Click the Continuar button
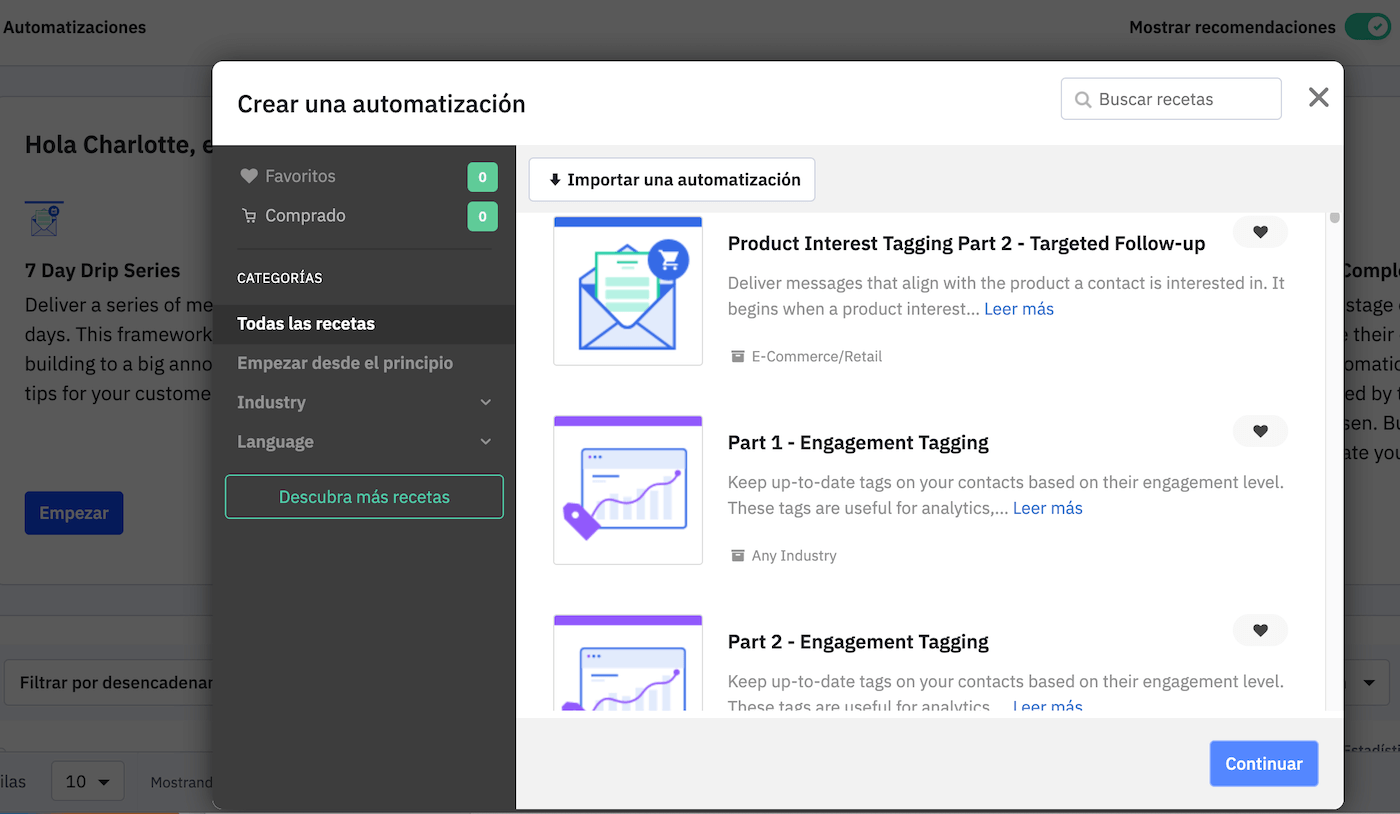Image resolution: width=1400 pixels, height=814 pixels. (x=1264, y=763)
